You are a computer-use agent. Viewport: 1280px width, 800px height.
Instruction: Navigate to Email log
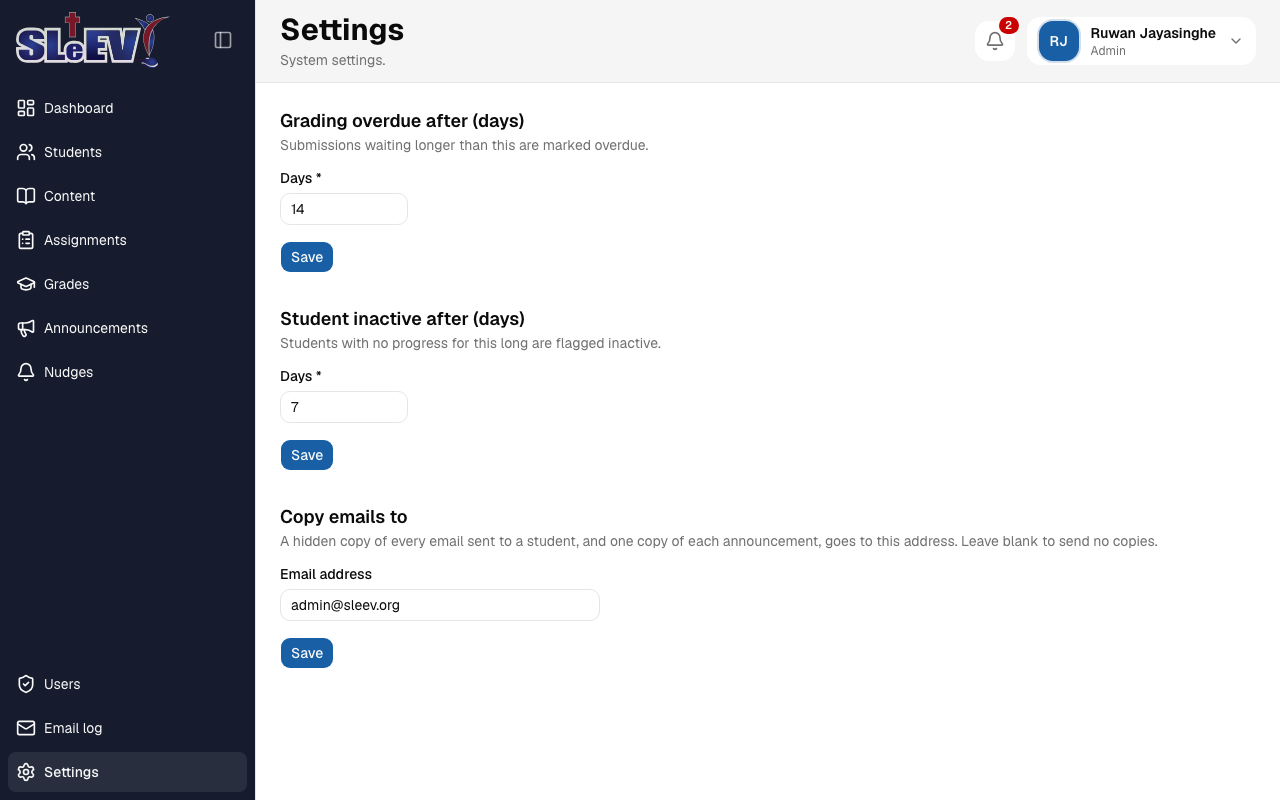[127, 728]
